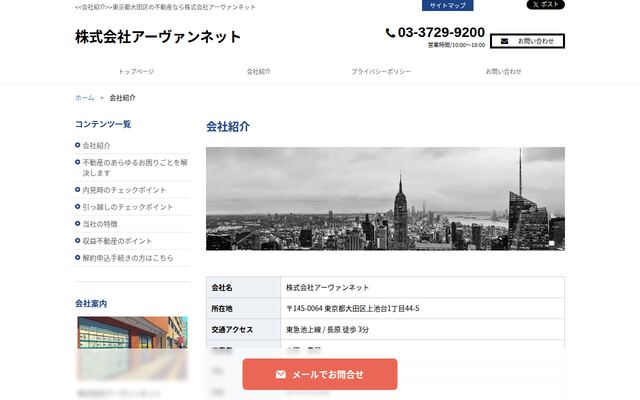Click the 会社案内 storefront illustration

[x=132, y=348]
